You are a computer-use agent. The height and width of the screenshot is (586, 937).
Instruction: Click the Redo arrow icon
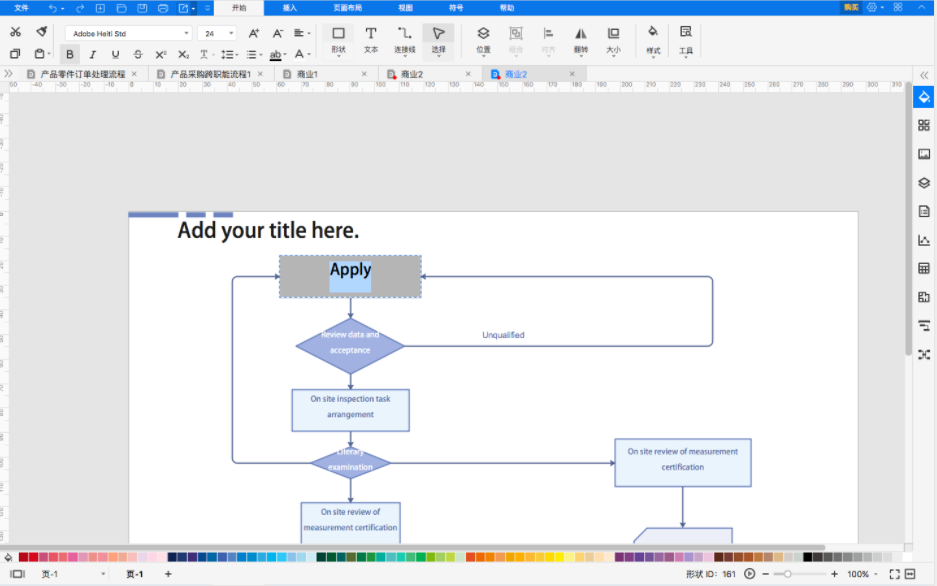point(80,8)
